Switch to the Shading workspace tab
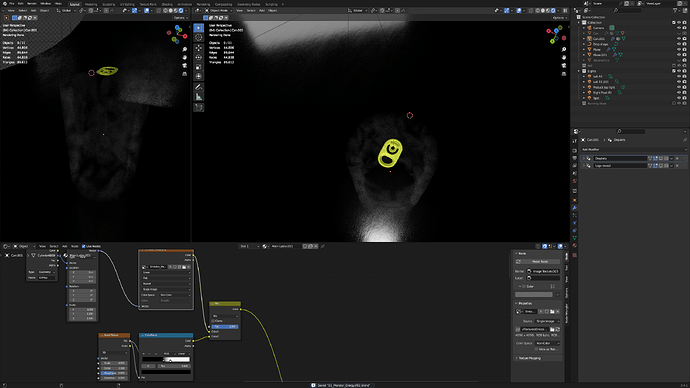Viewport: 690px width, 388px height. coord(167,4)
